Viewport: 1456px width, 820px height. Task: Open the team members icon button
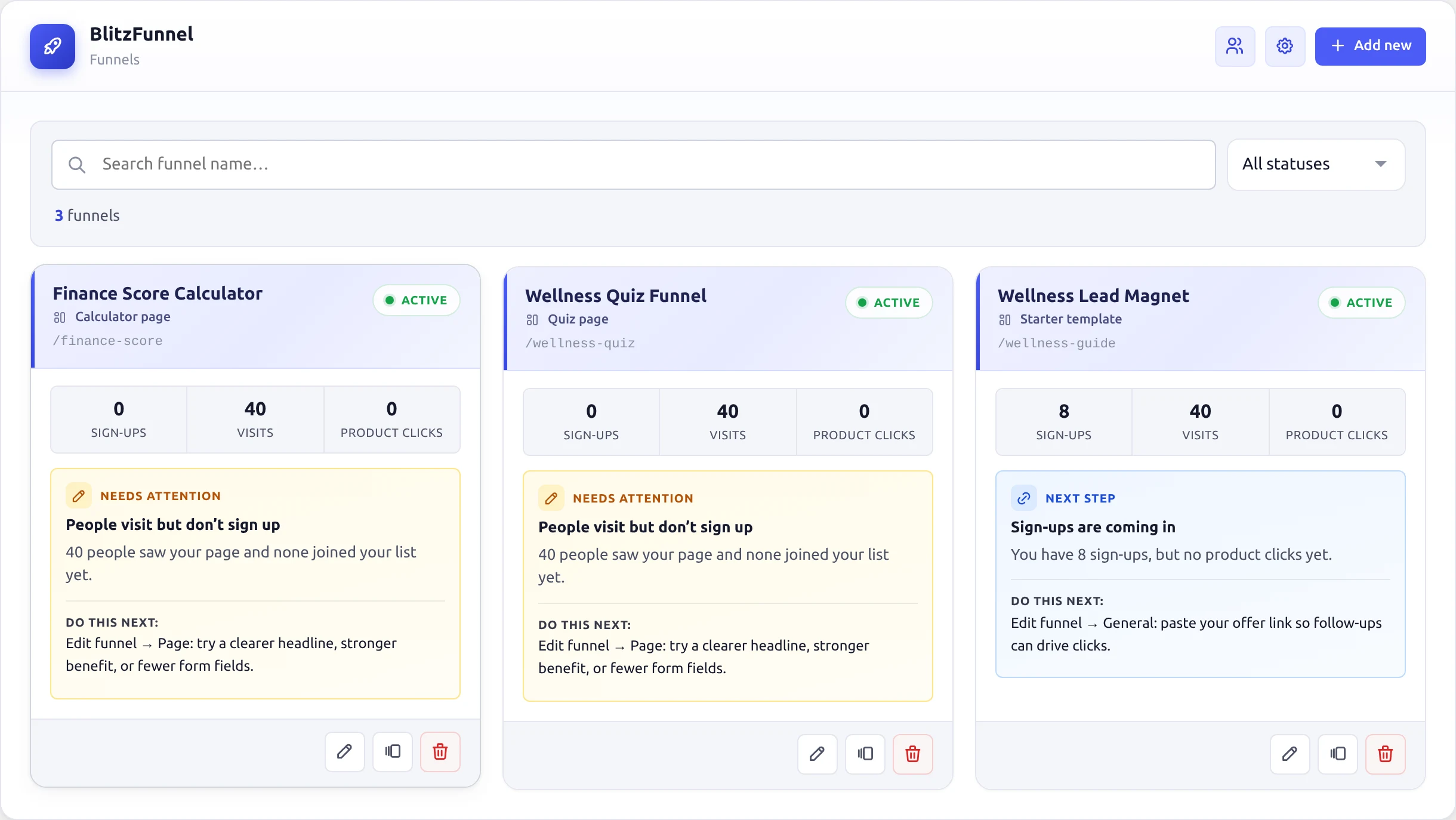1235,46
